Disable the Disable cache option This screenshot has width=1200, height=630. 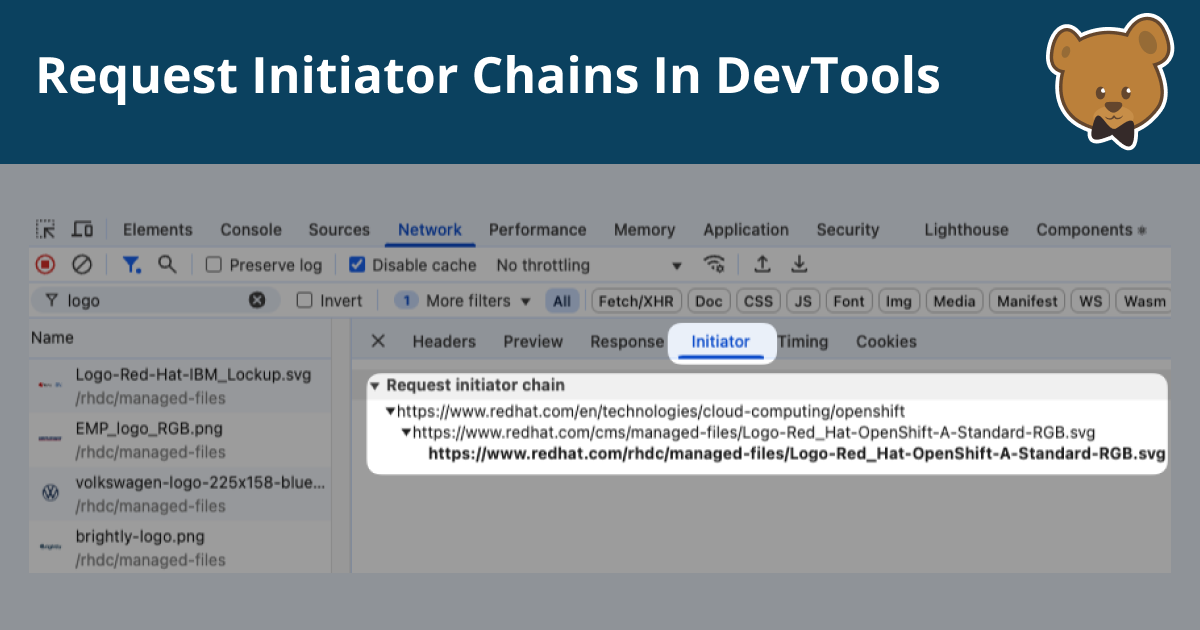[x=357, y=264]
